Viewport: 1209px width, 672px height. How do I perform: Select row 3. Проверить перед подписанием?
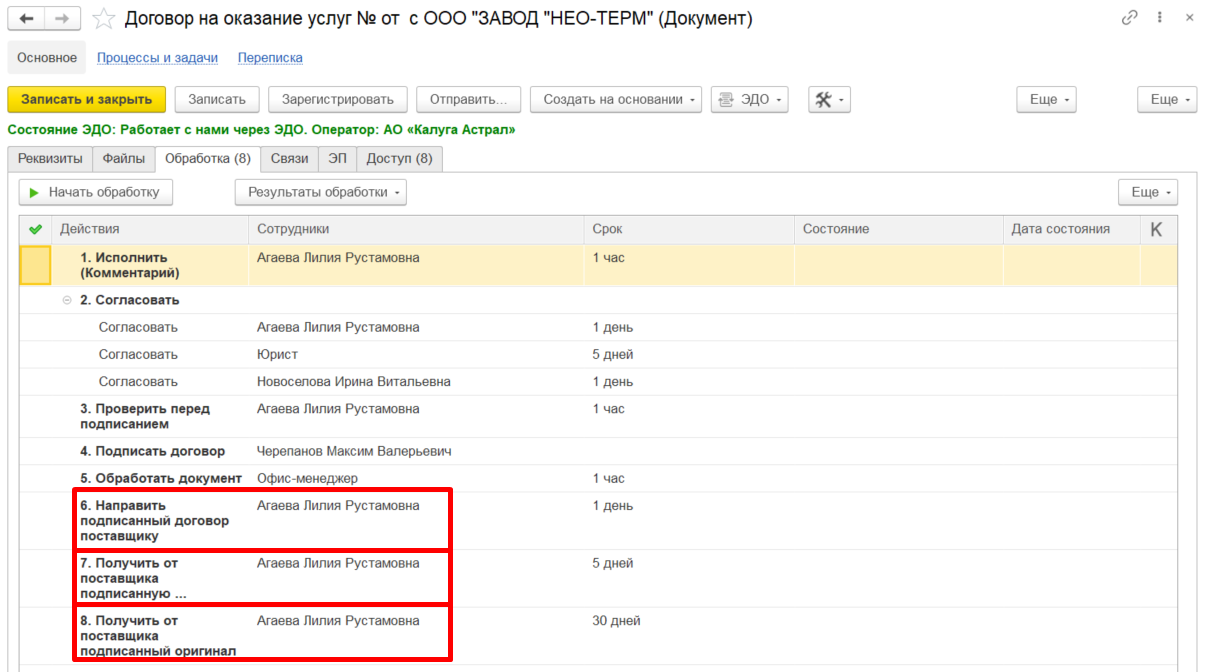click(x=598, y=416)
